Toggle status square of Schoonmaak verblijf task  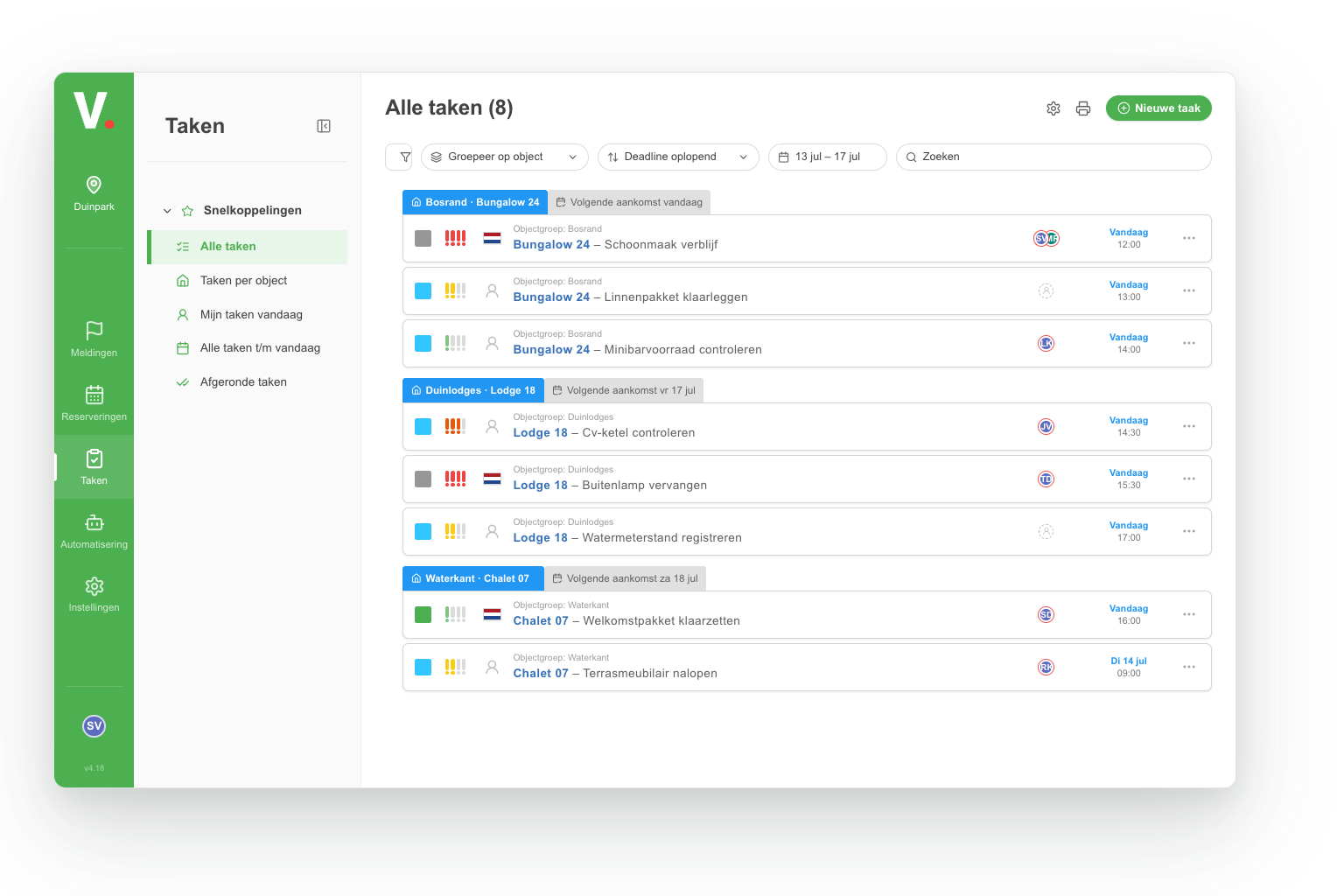(x=423, y=238)
